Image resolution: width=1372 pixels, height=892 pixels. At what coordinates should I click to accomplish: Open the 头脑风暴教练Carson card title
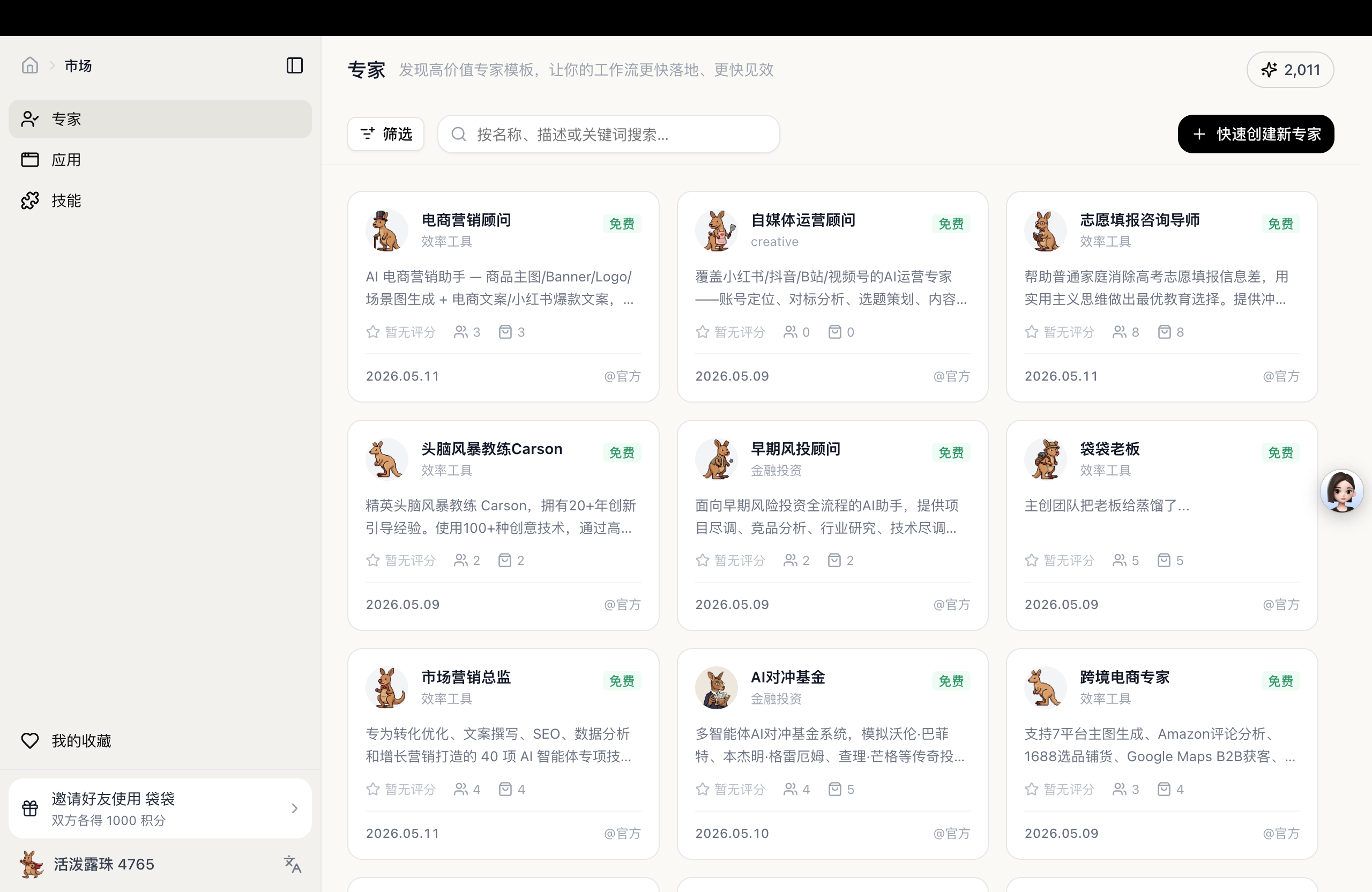tap(492, 449)
